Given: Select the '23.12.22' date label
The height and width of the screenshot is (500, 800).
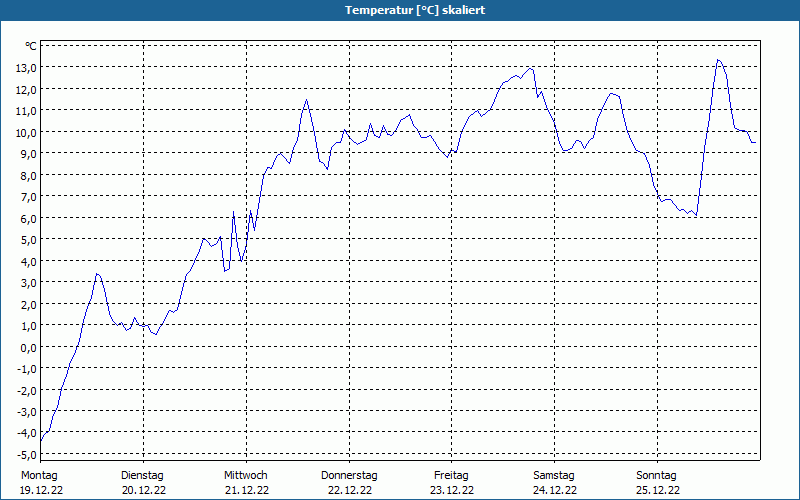Looking at the screenshot, I should coord(452,490).
